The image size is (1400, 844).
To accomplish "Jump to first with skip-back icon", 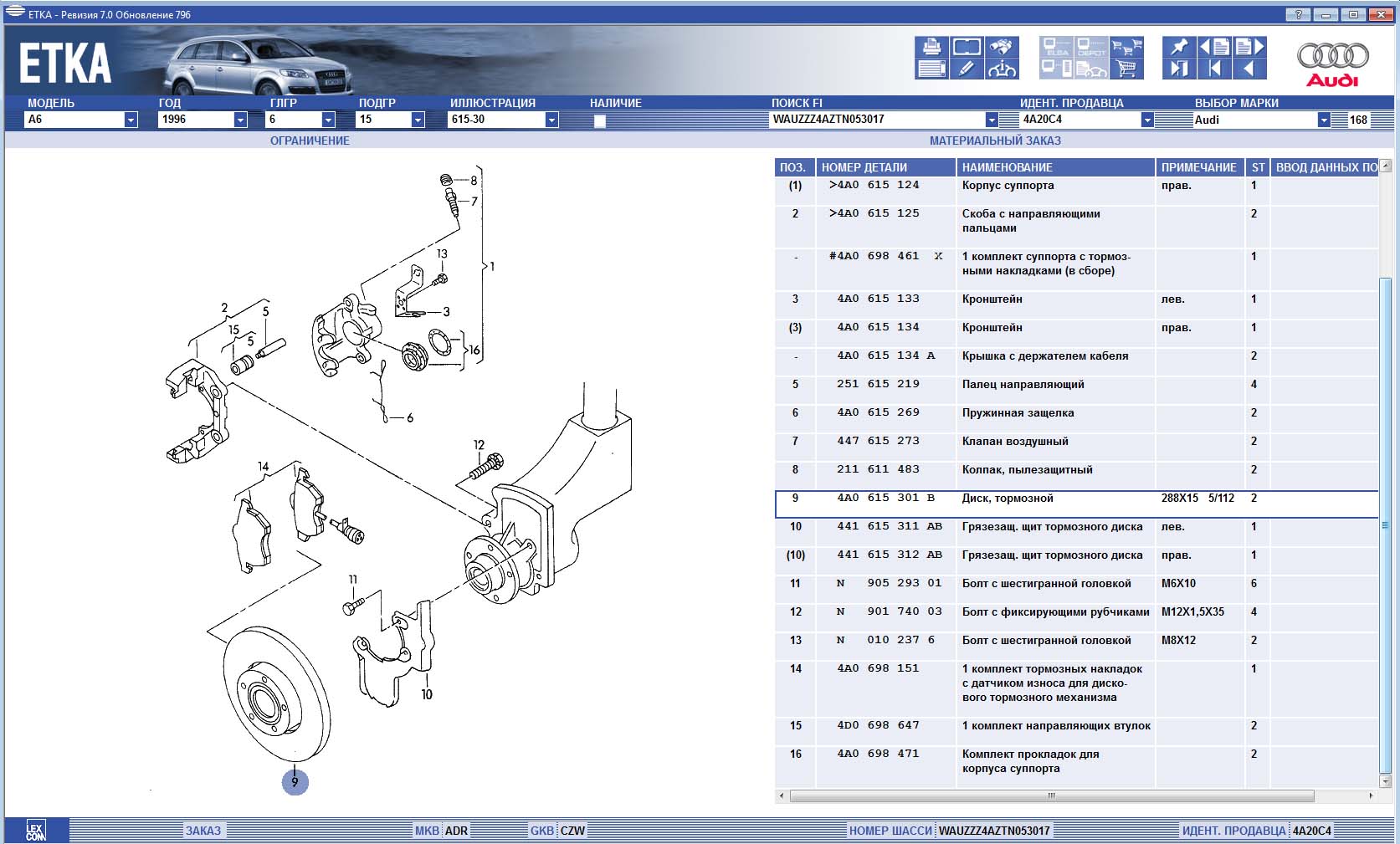I will click(1214, 69).
